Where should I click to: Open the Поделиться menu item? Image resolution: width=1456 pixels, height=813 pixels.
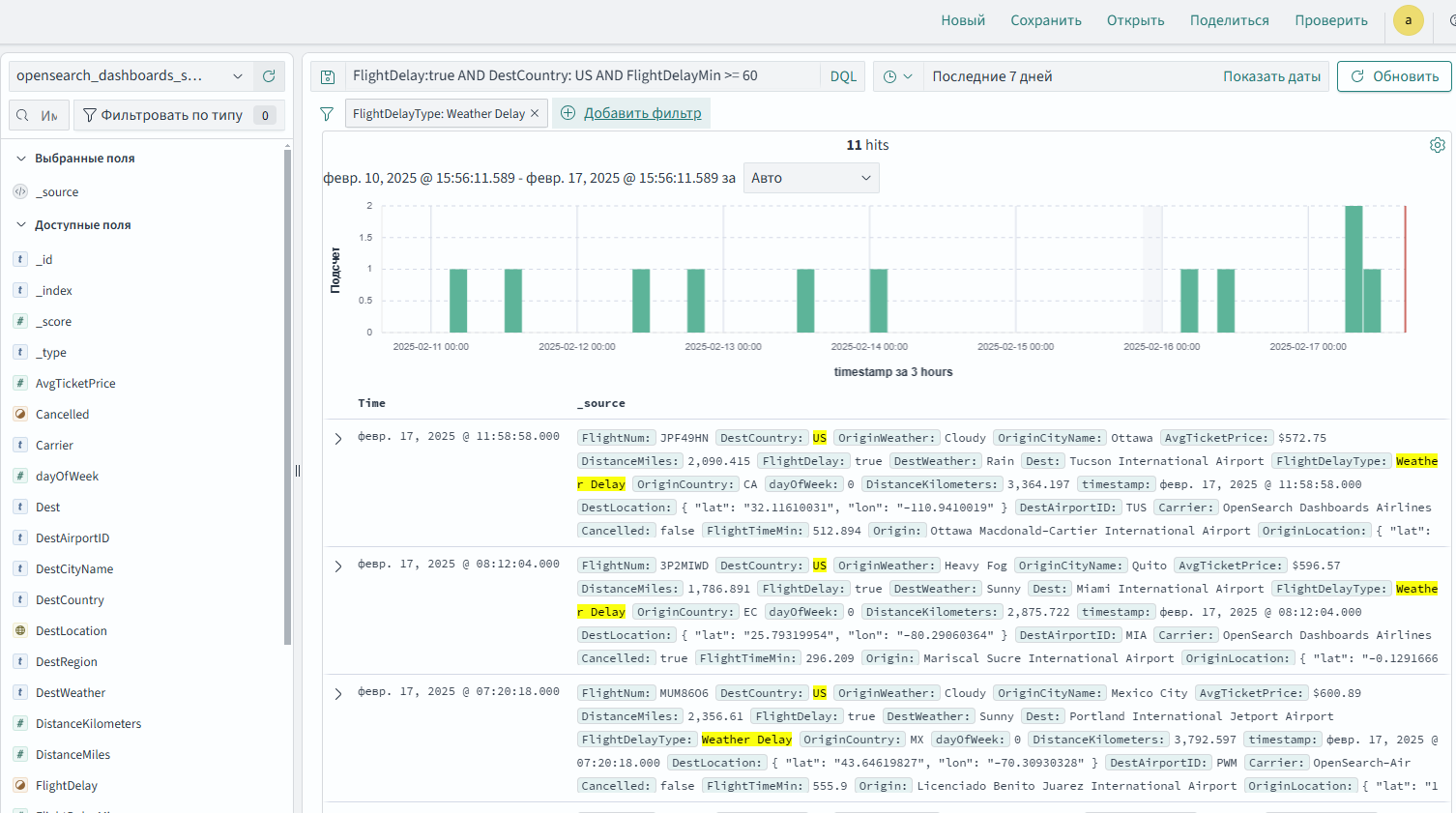[x=1229, y=20]
